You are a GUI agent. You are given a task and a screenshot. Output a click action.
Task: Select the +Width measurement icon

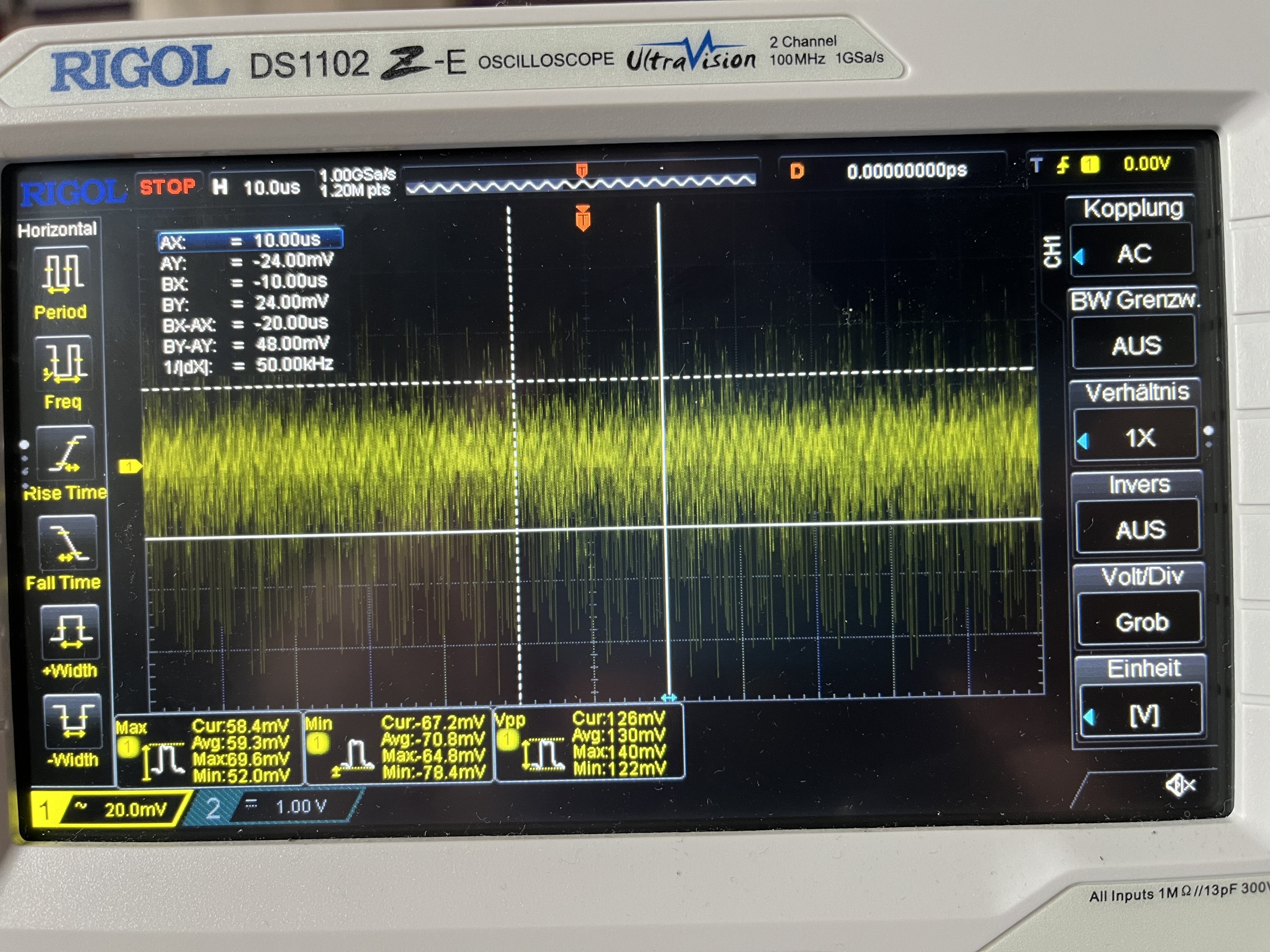coord(70,632)
